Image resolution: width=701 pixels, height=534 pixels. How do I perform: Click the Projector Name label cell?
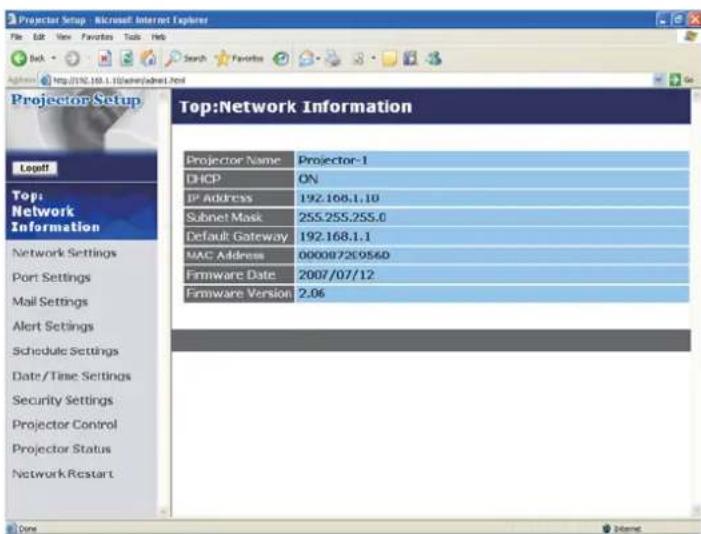coord(239,160)
